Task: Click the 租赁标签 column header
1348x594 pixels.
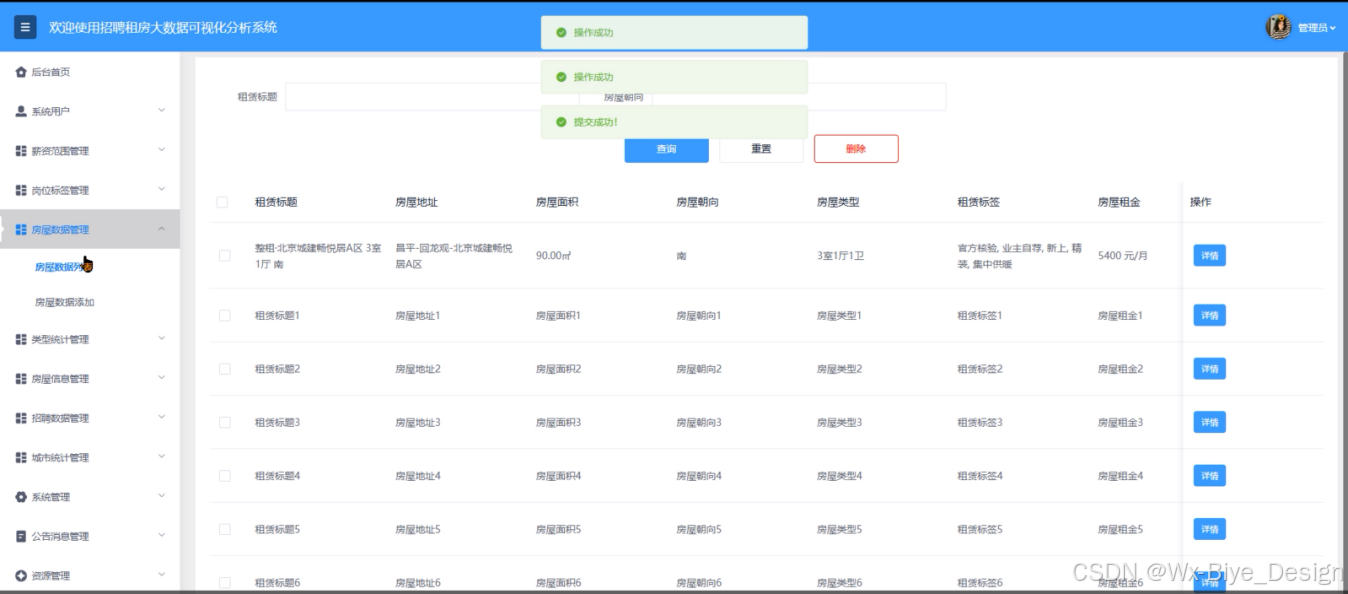Action: 979,202
